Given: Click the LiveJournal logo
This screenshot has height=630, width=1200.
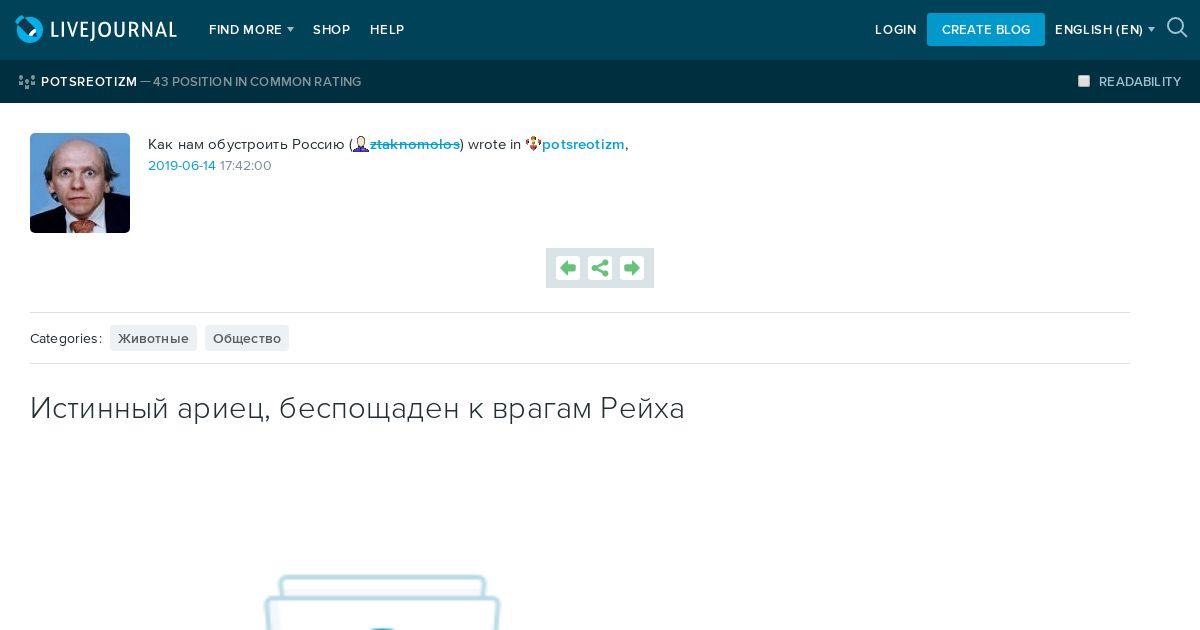Looking at the screenshot, I should pyautogui.click(x=96, y=30).
